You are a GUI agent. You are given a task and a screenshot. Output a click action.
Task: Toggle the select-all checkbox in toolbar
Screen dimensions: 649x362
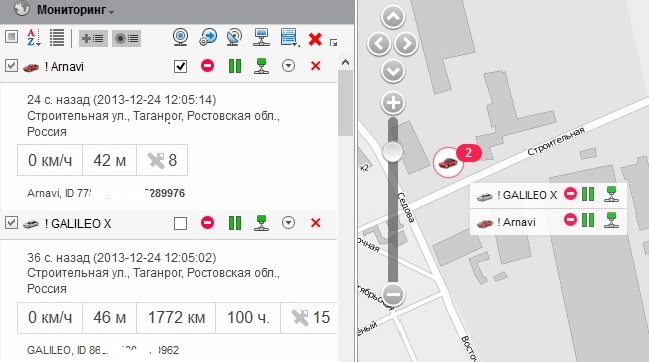tap(12, 37)
